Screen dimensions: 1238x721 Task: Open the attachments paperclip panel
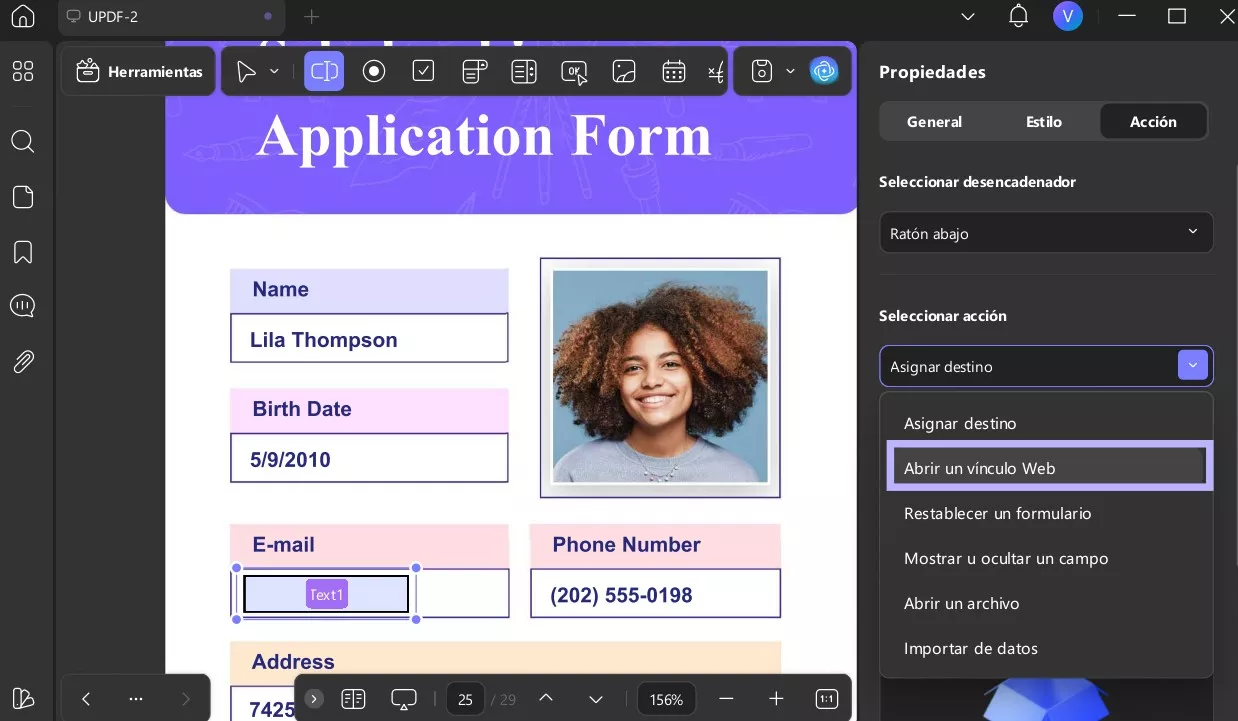click(x=23, y=362)
